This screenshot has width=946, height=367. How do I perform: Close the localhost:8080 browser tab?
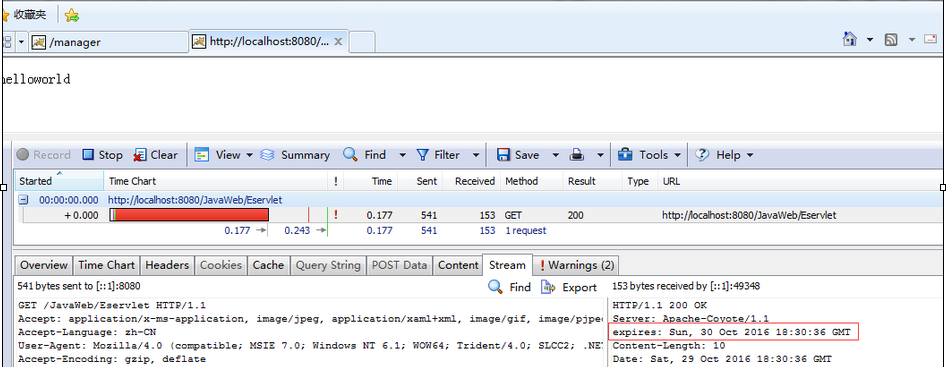(338, 42)
